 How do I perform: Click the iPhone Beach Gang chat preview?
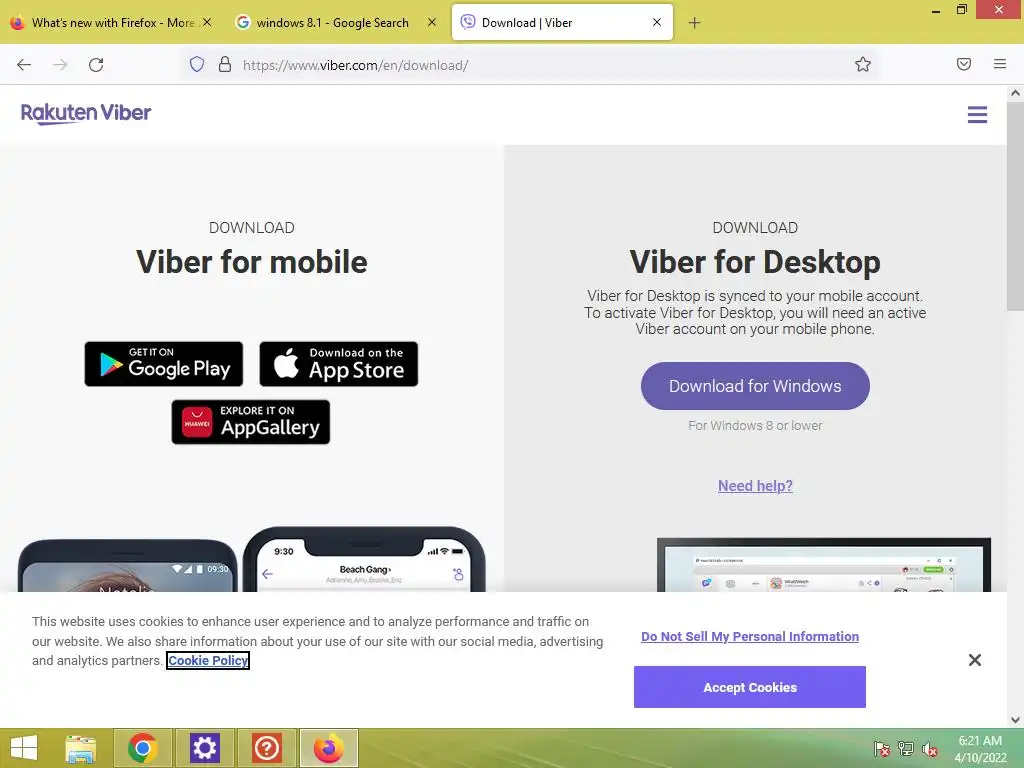pos(364,560)
